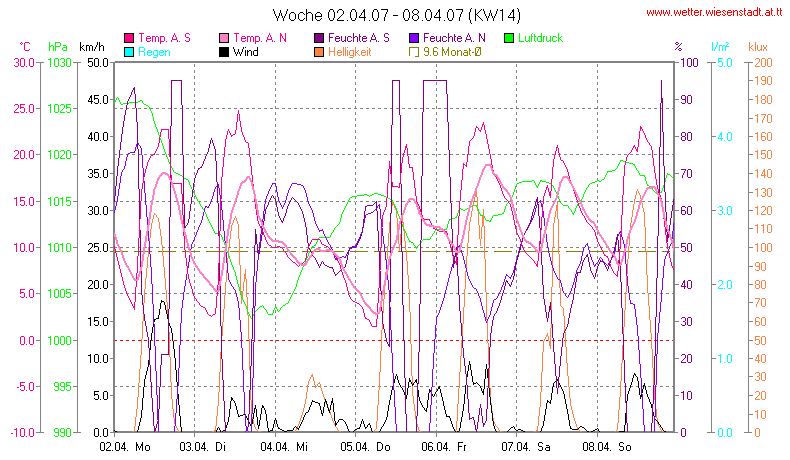Click the brightness axis value '150'
Image resolution: width=790 pixels, height=460 pixels.
[763, 155]
